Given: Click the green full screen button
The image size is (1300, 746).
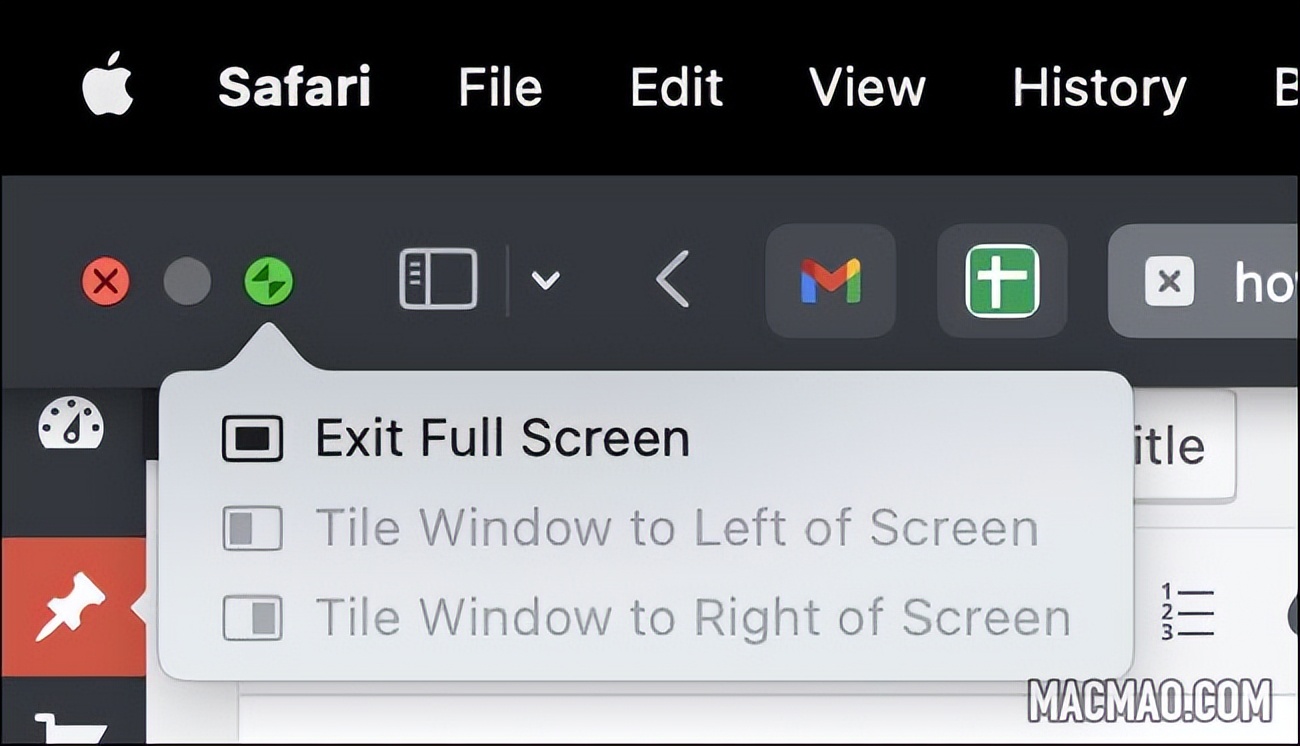Looking at the screenshot, I should click(269, 281).
